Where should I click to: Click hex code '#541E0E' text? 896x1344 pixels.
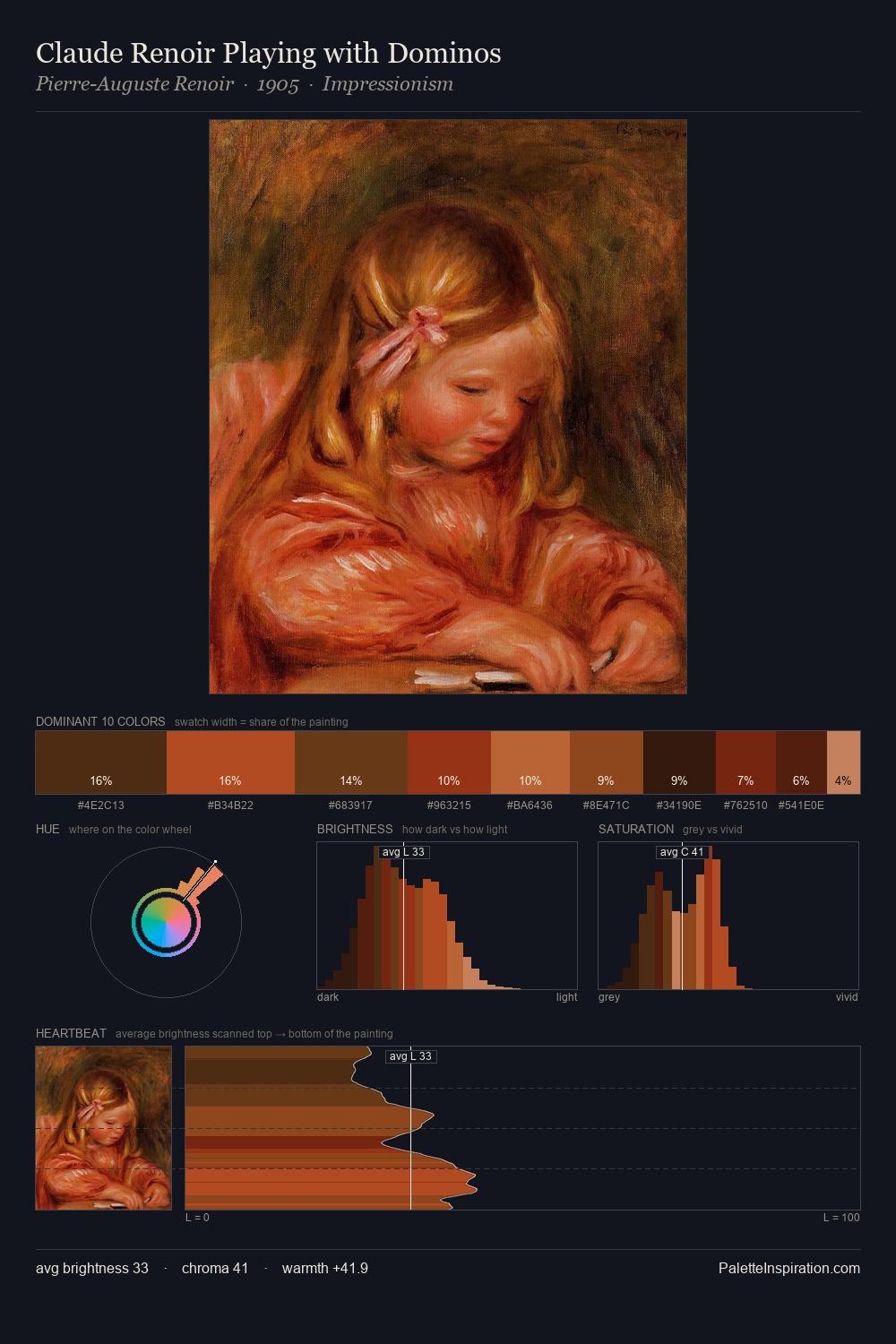pyautogui.click(x=801, y=806)
